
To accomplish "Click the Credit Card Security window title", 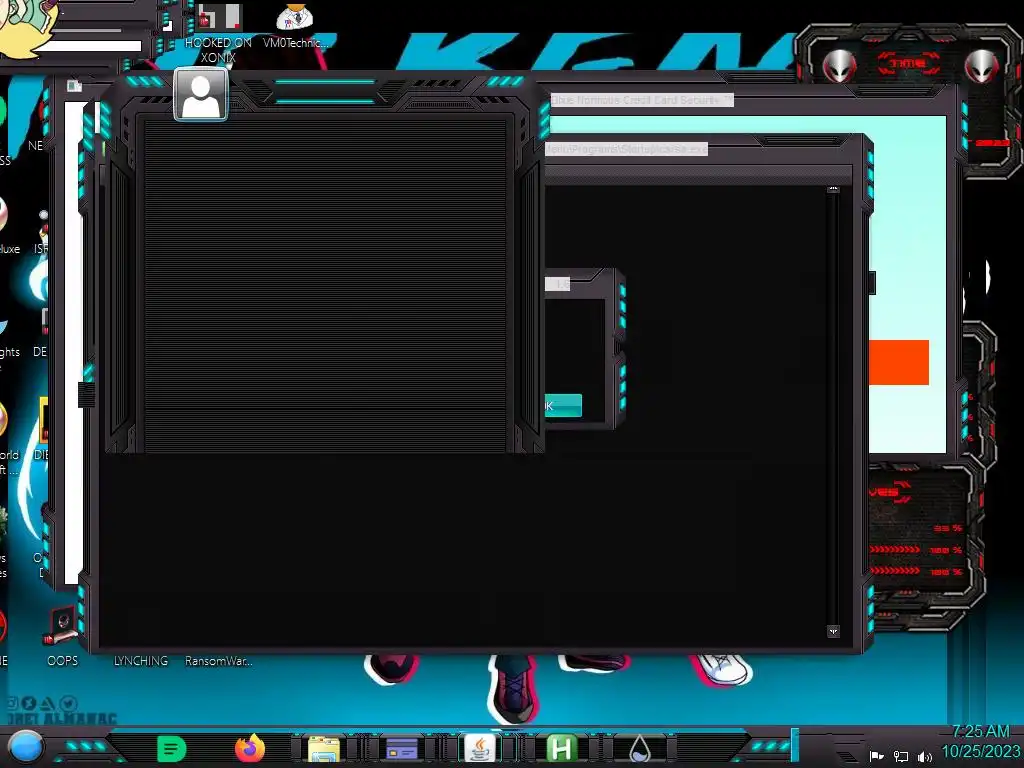I will coord(641,100).
